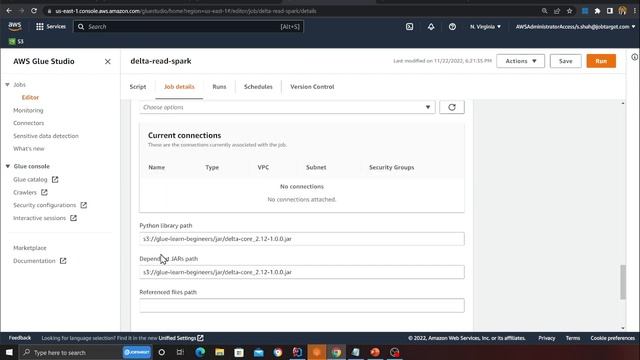Bookmark this page with star icon
Image resolution: width=640 pixels, height=360 pixels.
569,11
